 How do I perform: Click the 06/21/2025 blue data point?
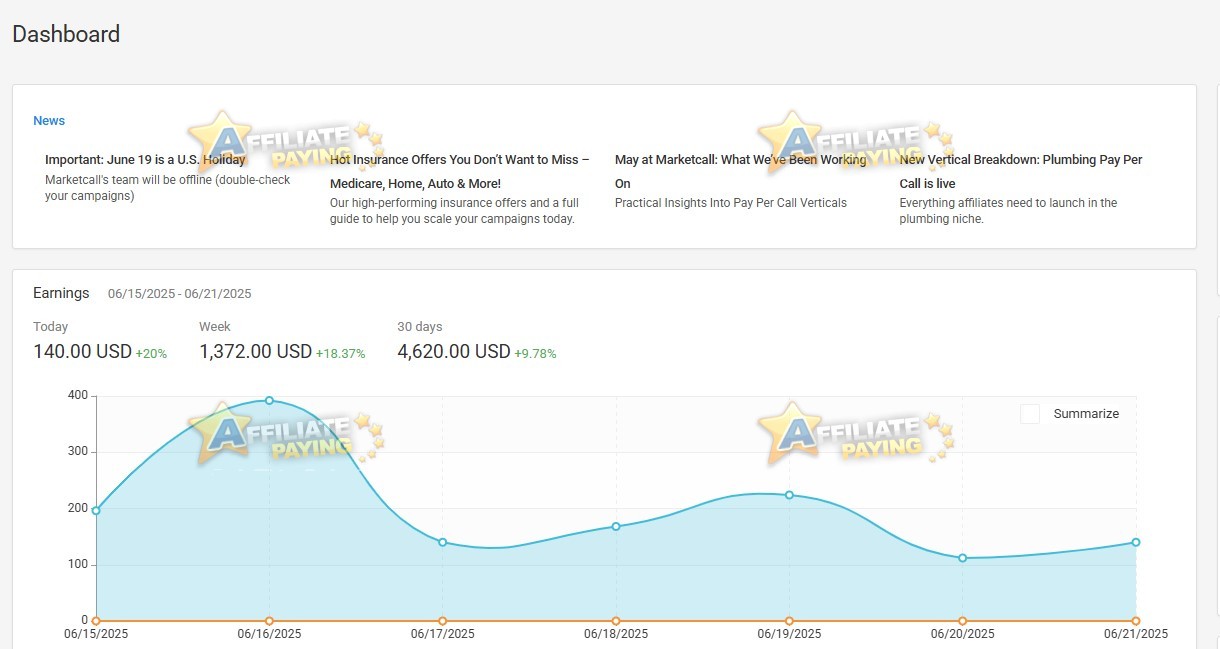[x=1136, y=542]
